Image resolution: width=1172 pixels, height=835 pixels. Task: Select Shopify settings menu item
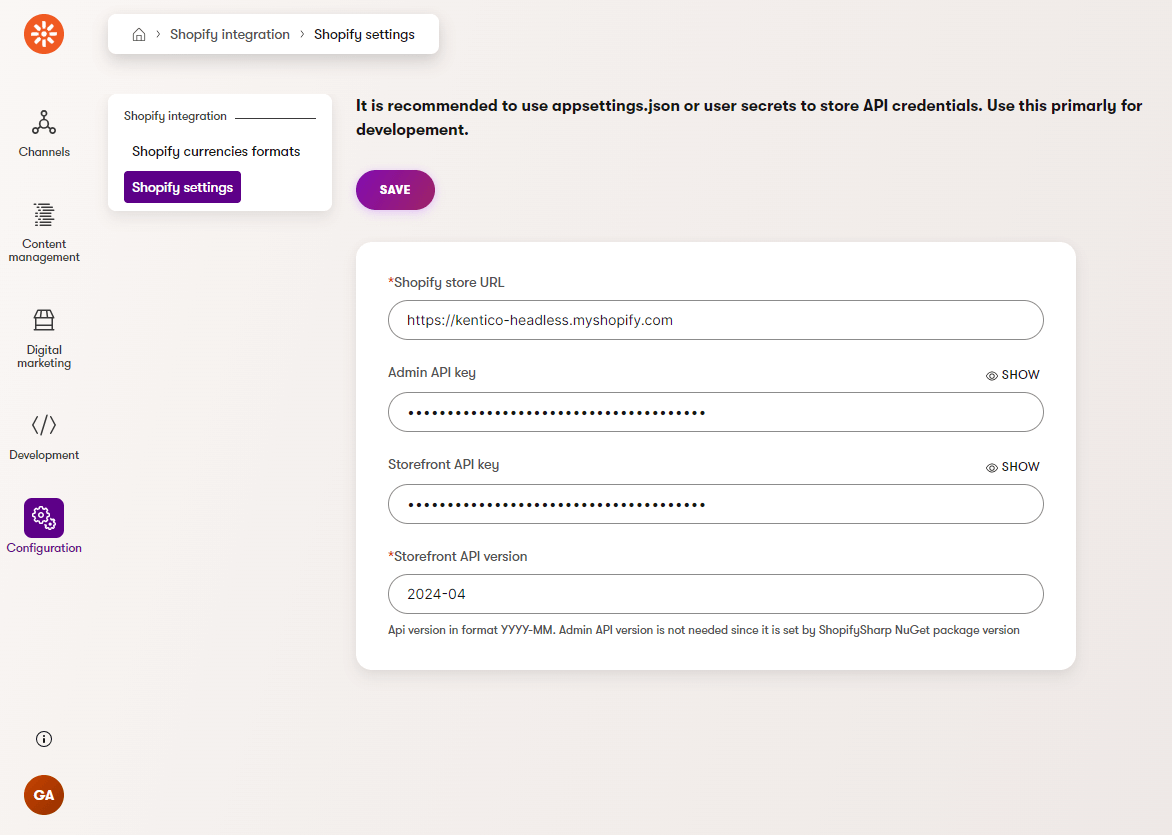coord(182,187)
